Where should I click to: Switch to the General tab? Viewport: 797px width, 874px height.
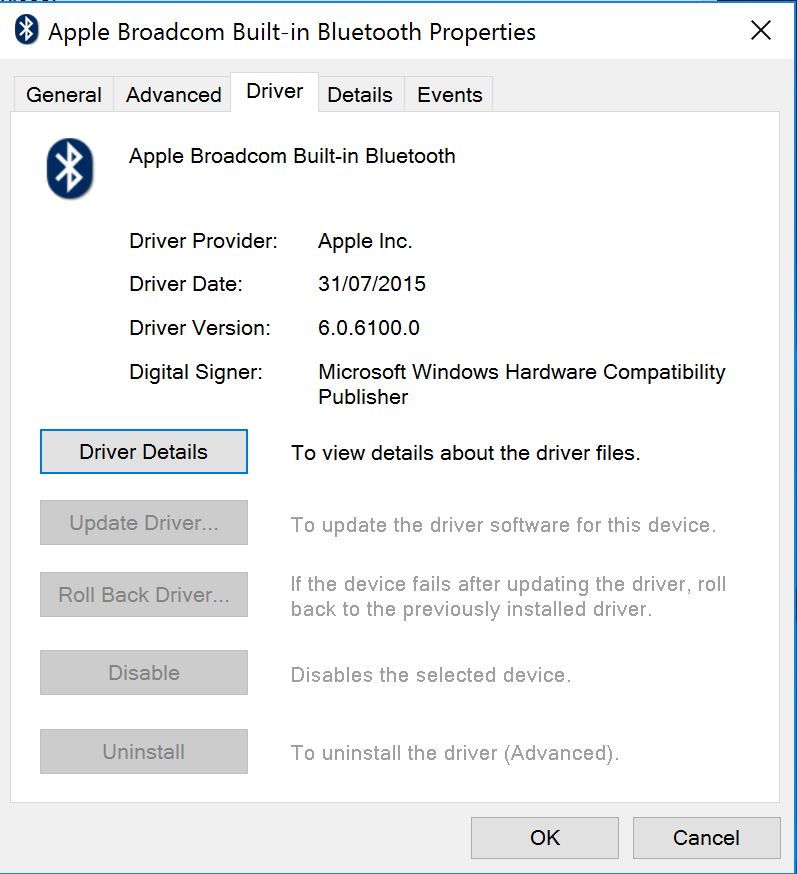(64, 95)
